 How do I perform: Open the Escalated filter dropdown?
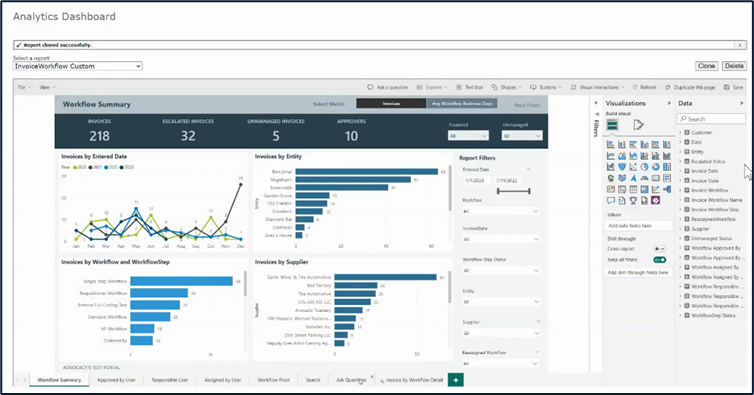tap(468, 136)
